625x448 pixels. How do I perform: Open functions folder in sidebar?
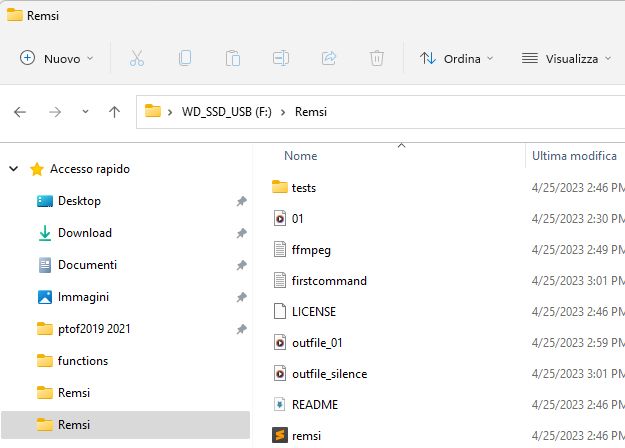click(x=83, y=361)
